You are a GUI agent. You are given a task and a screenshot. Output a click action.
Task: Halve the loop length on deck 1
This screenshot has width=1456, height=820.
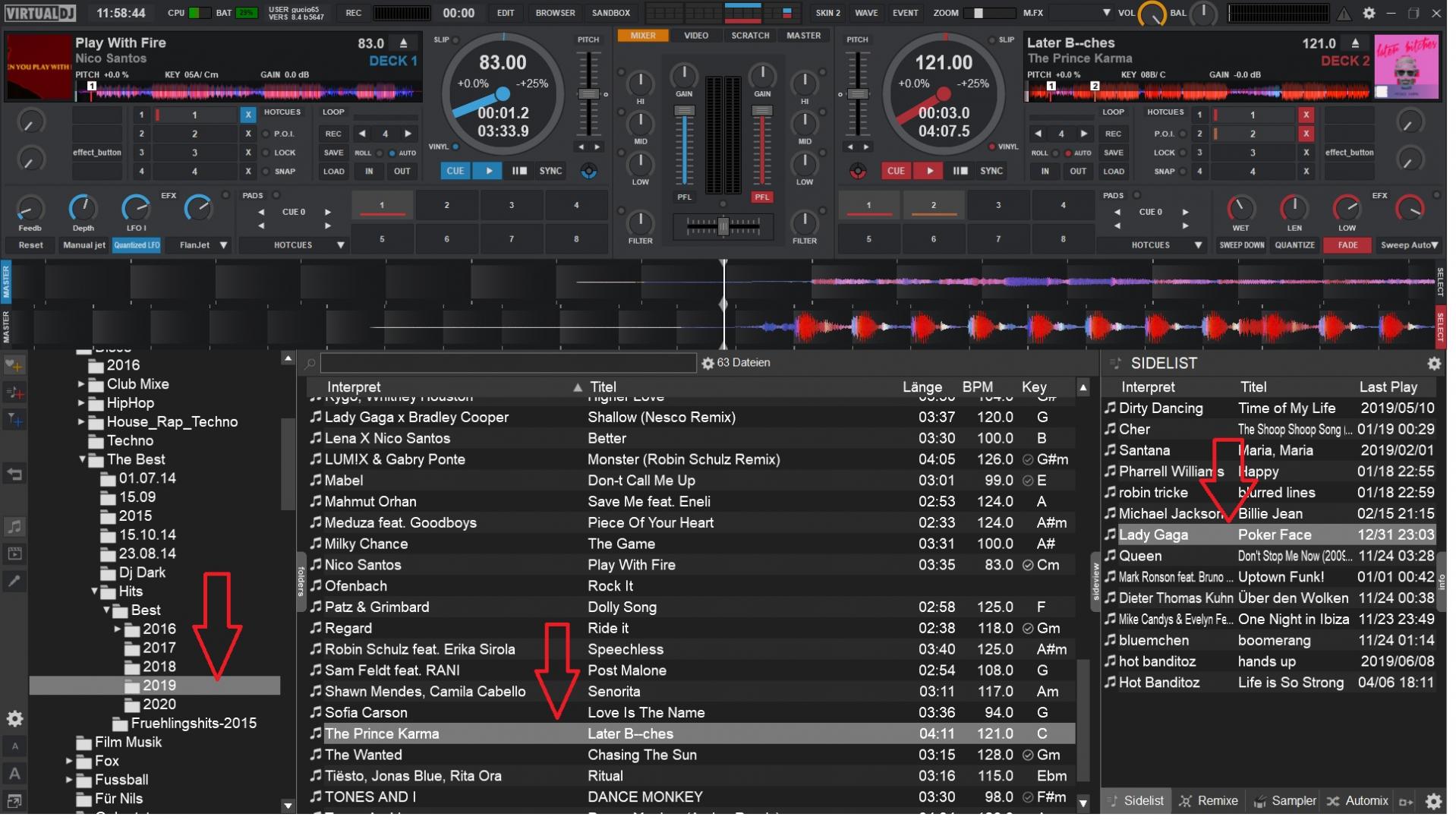364,134
